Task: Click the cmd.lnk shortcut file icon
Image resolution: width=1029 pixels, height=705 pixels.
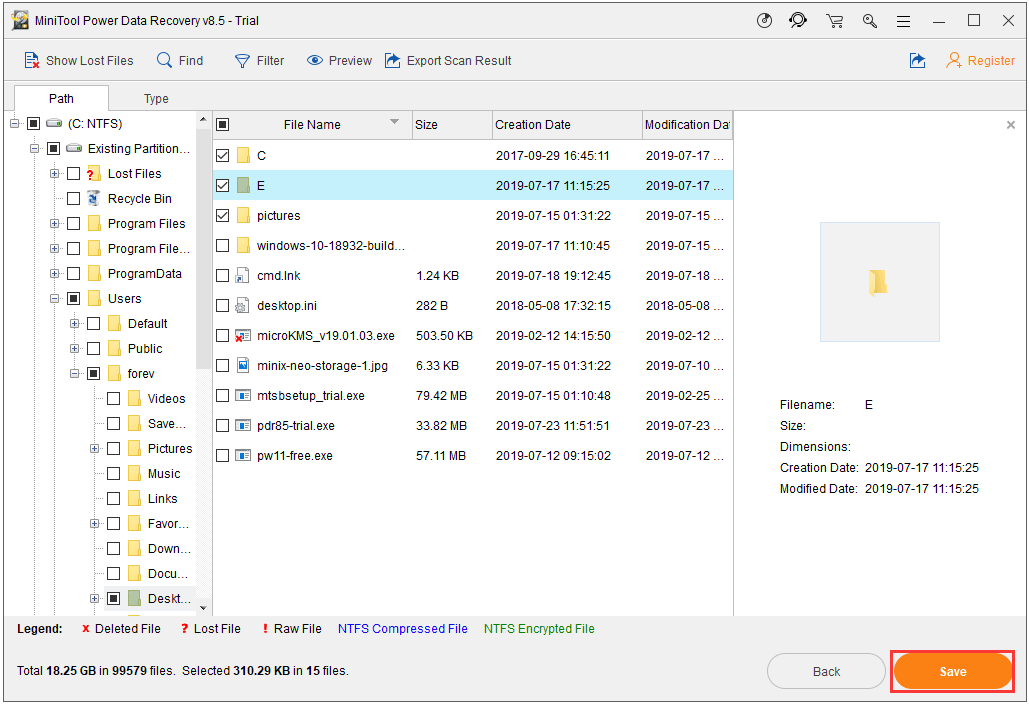Action: click(243, 276)
